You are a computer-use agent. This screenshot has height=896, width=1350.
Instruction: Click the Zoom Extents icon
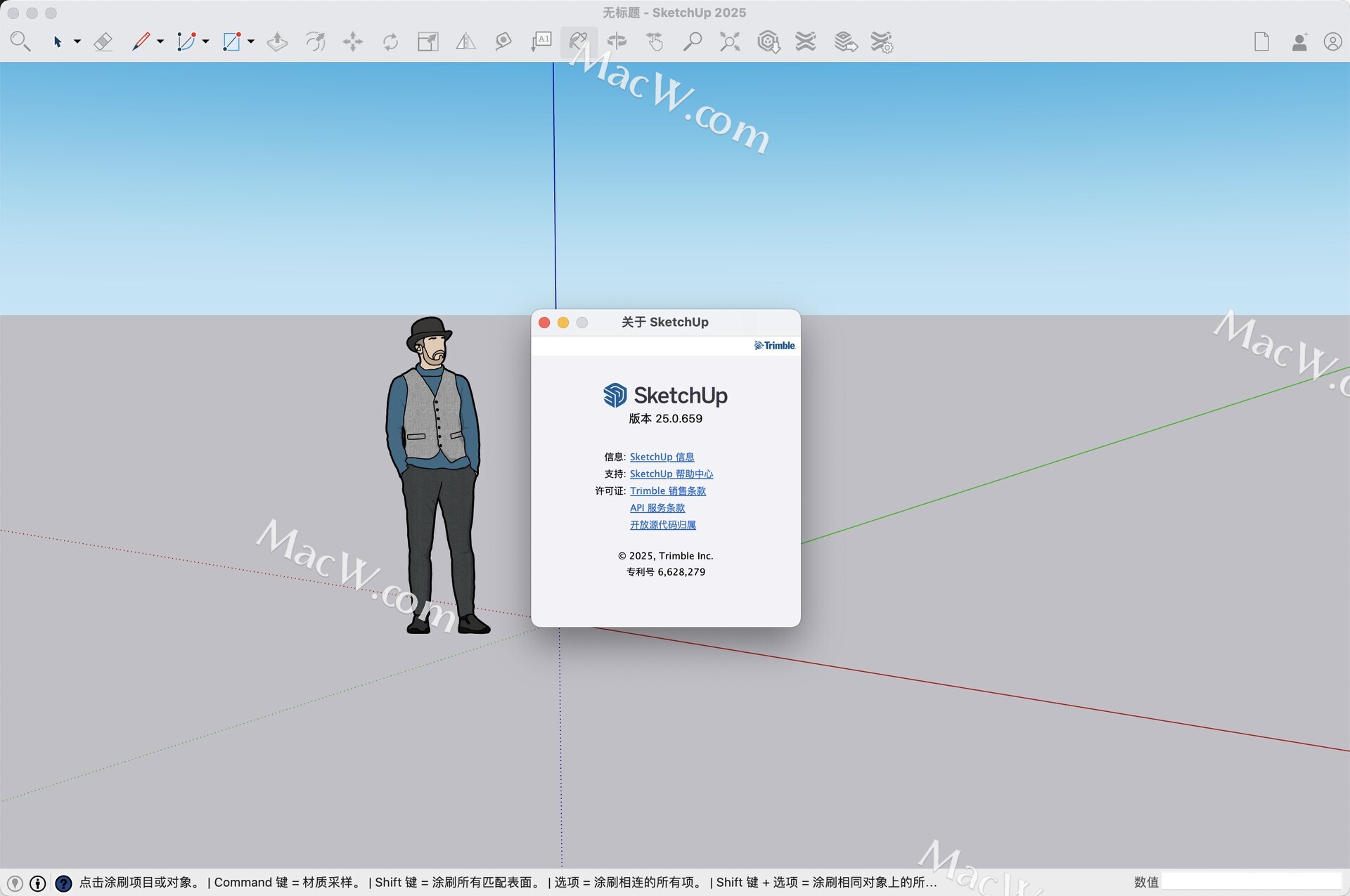pyautogui.click(x=730, y=42)
